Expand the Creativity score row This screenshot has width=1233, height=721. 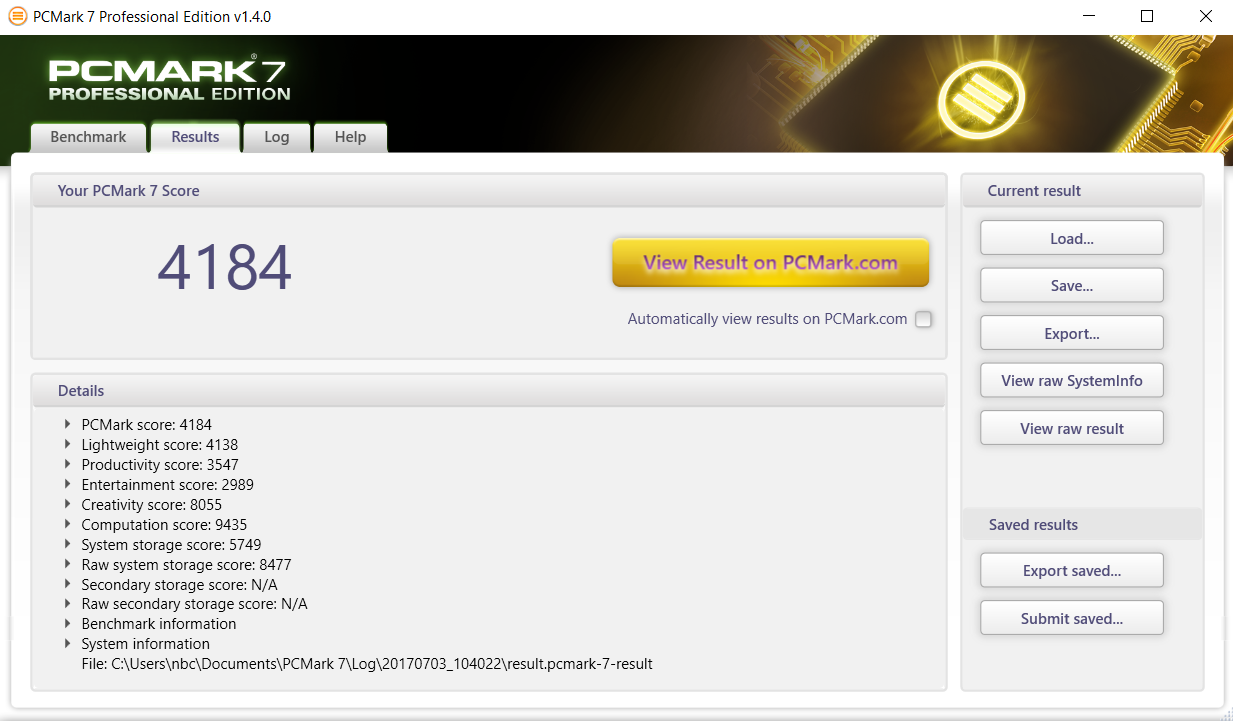pyautogui.click(x=68, y=505)
